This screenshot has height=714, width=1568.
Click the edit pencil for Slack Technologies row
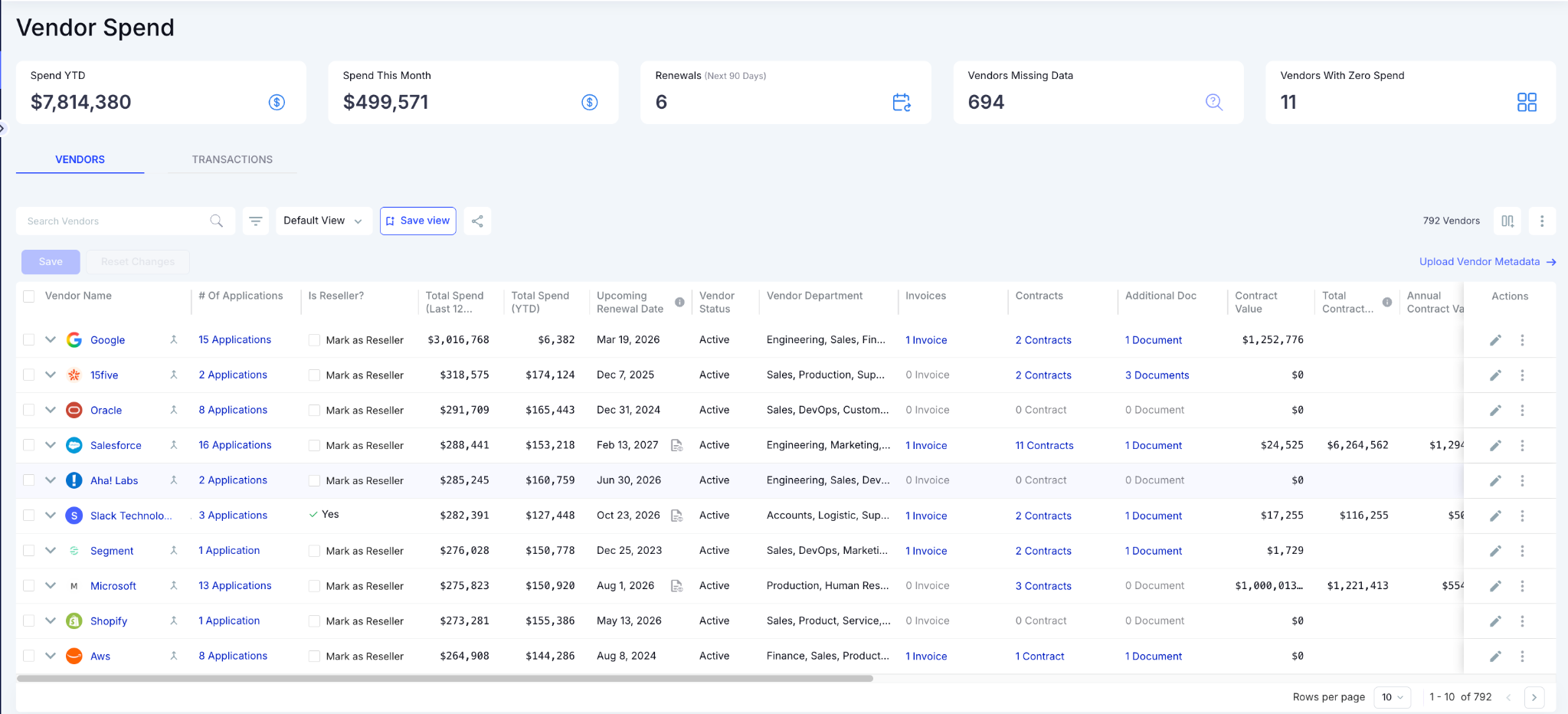pos(1495,516)
